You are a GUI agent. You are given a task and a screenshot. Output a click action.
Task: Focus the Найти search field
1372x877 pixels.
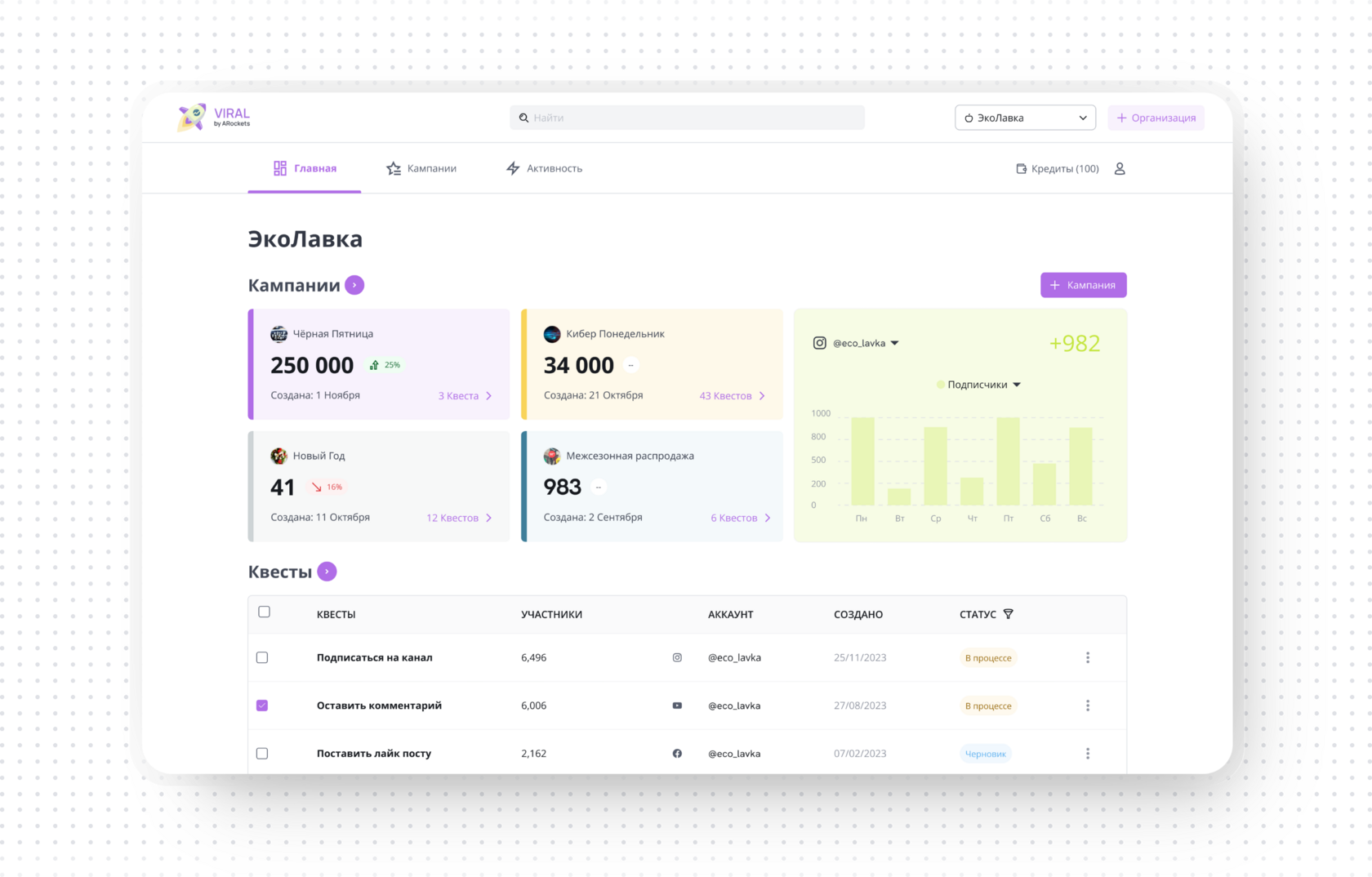(x=694, y=118)
